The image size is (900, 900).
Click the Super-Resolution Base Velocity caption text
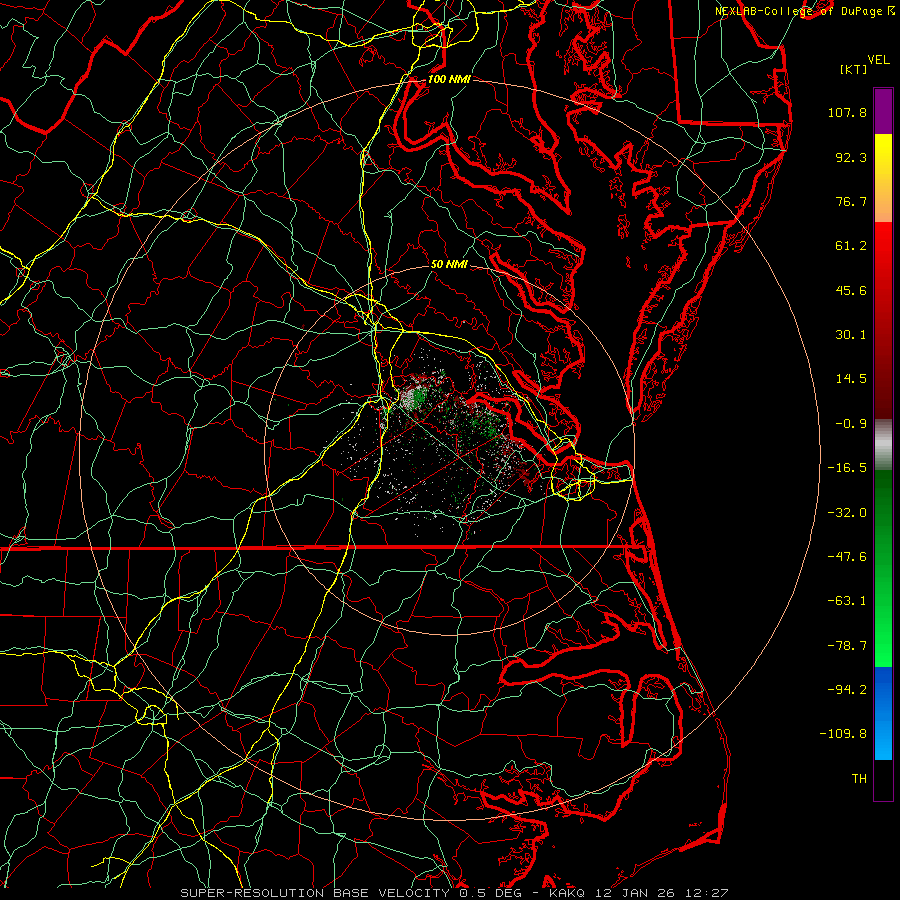454,893
